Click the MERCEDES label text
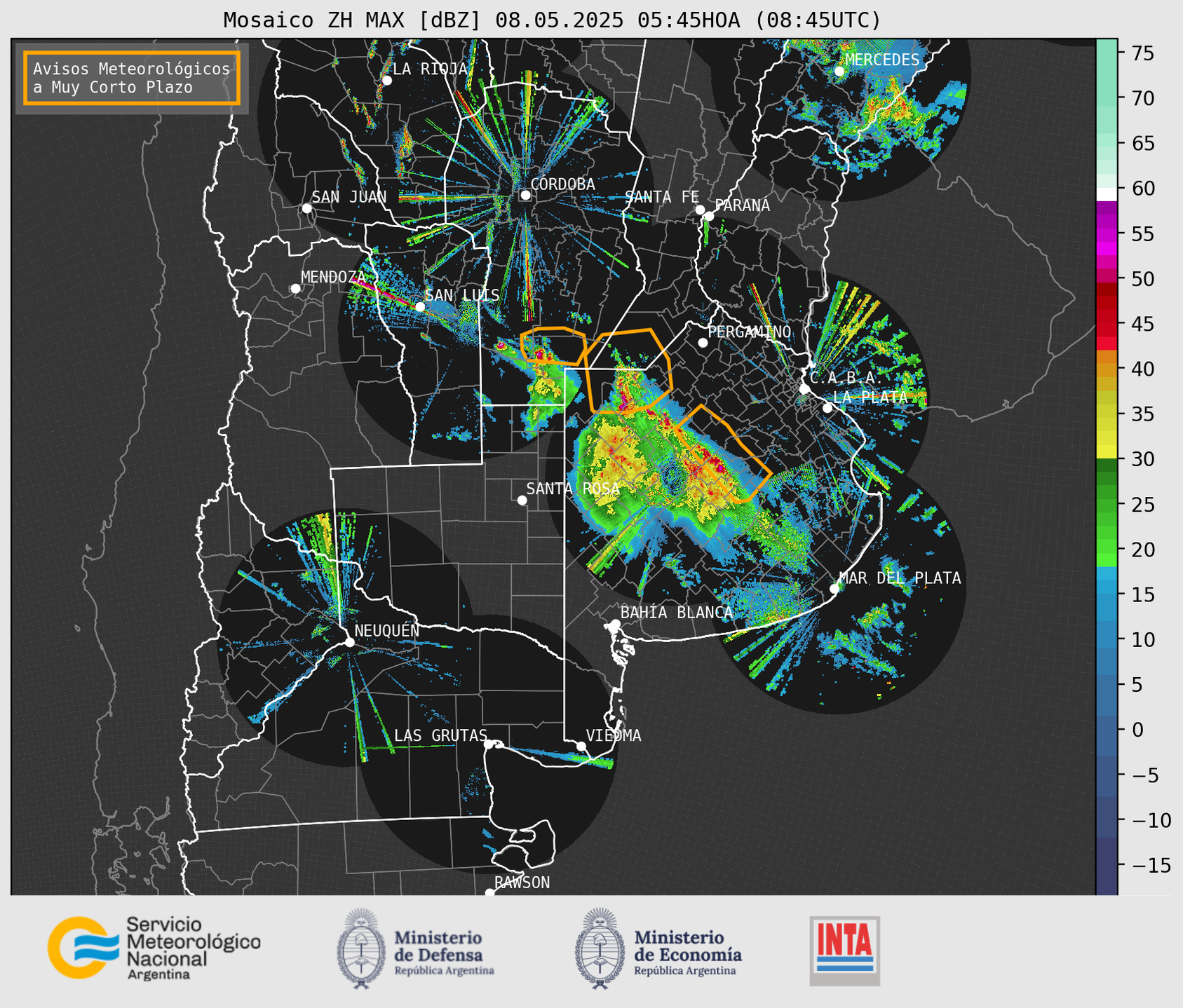This screenshot has height=1008, width=1183. pos(882,60)
